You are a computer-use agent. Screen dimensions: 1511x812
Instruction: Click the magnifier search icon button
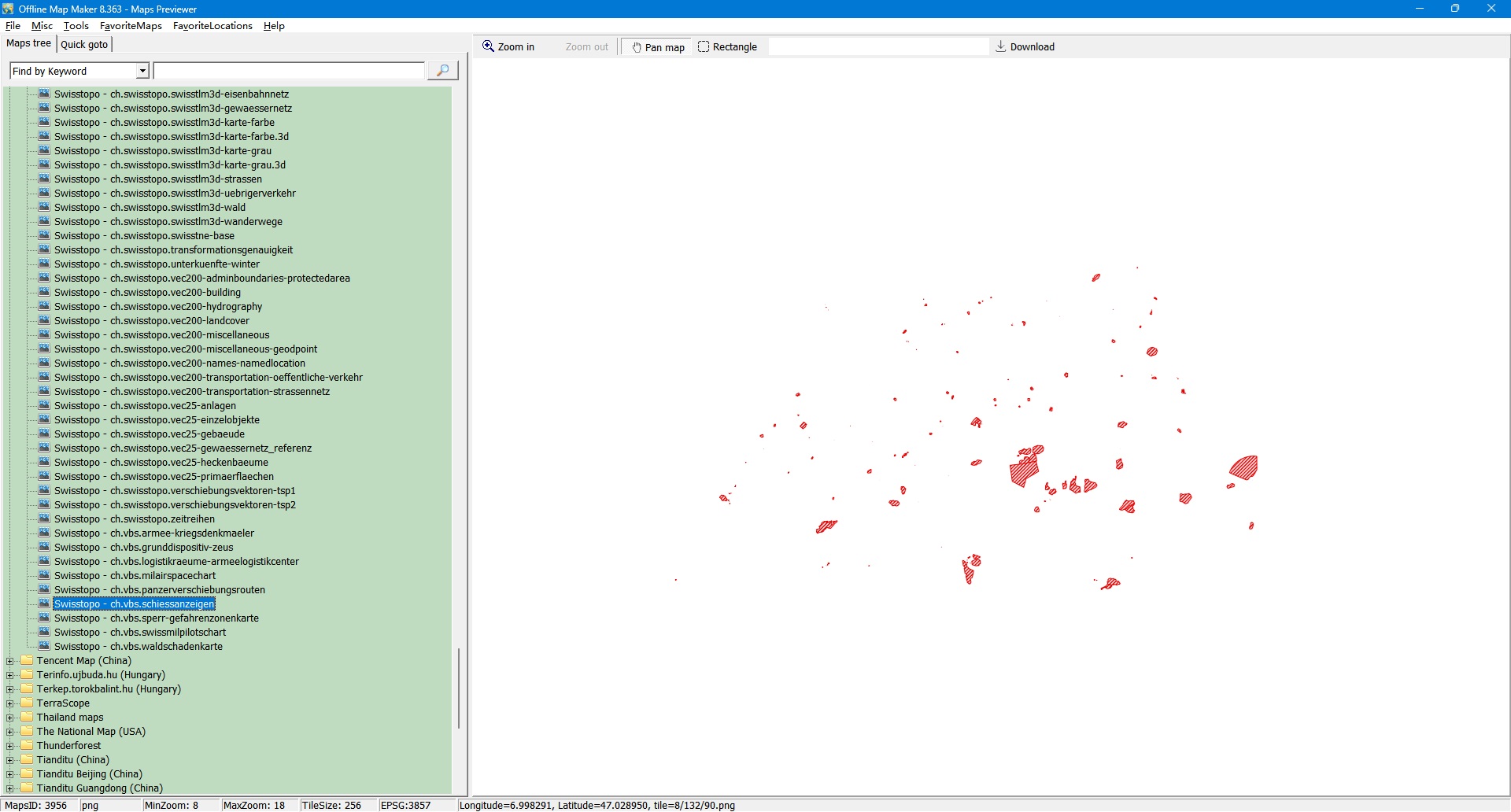pyautogui.click(x=442, y=71)
